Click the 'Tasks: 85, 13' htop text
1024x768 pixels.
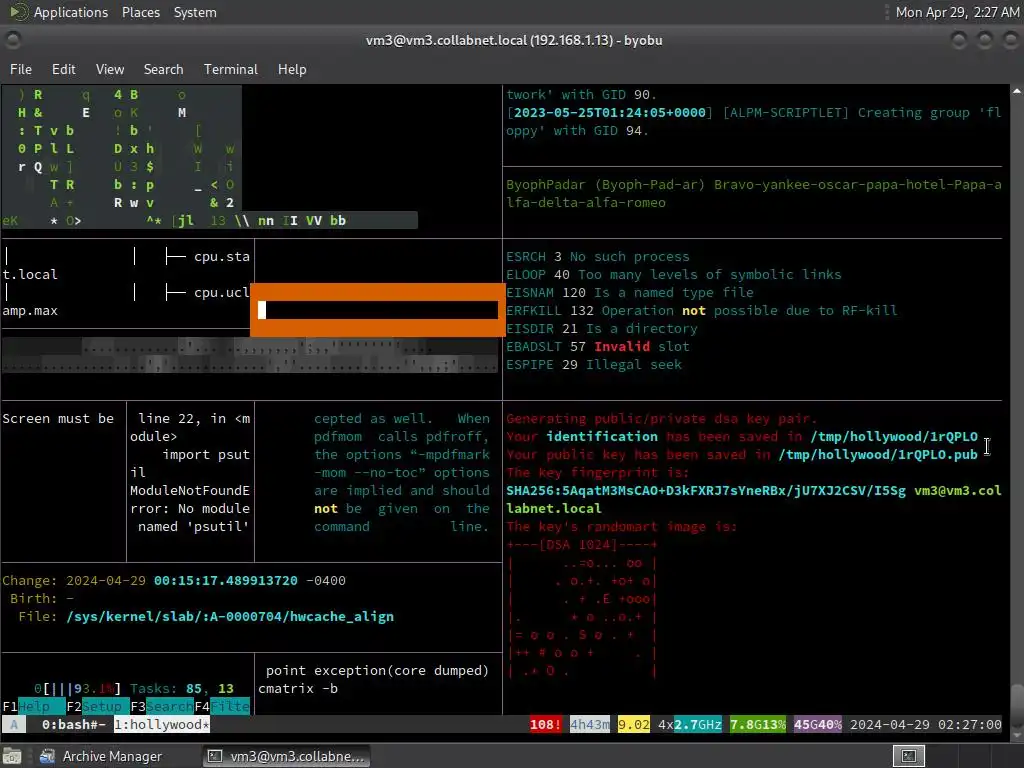tap(182, 688)
